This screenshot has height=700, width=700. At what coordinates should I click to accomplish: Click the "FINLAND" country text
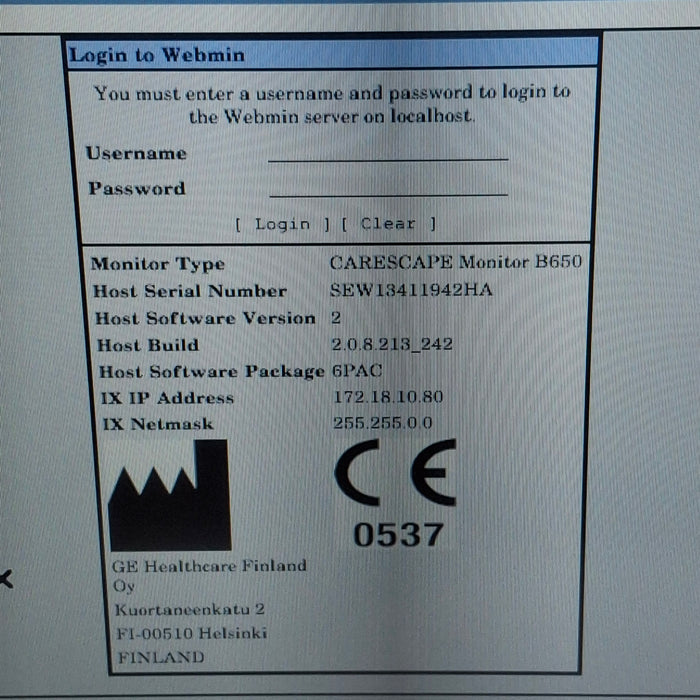pyautogui.click(x=161, y=657)
